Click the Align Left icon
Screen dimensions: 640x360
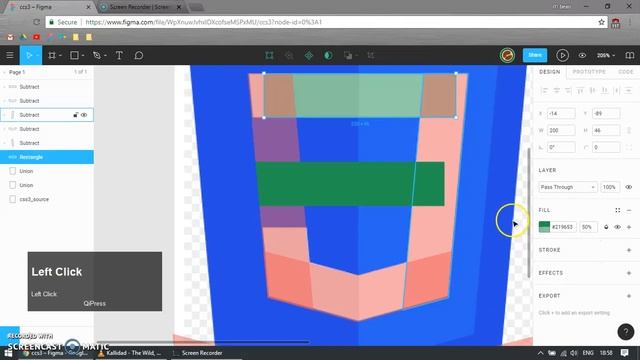click(544, 90)
